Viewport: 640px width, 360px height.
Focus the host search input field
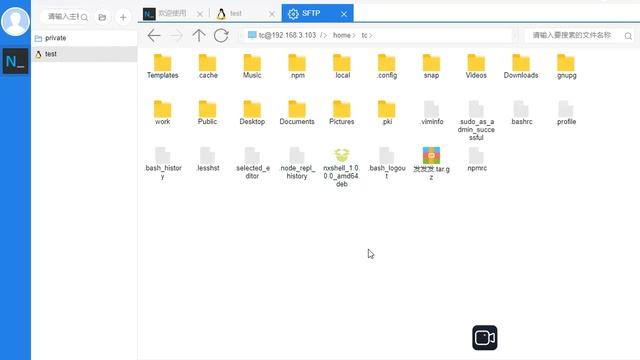[63, 17]
